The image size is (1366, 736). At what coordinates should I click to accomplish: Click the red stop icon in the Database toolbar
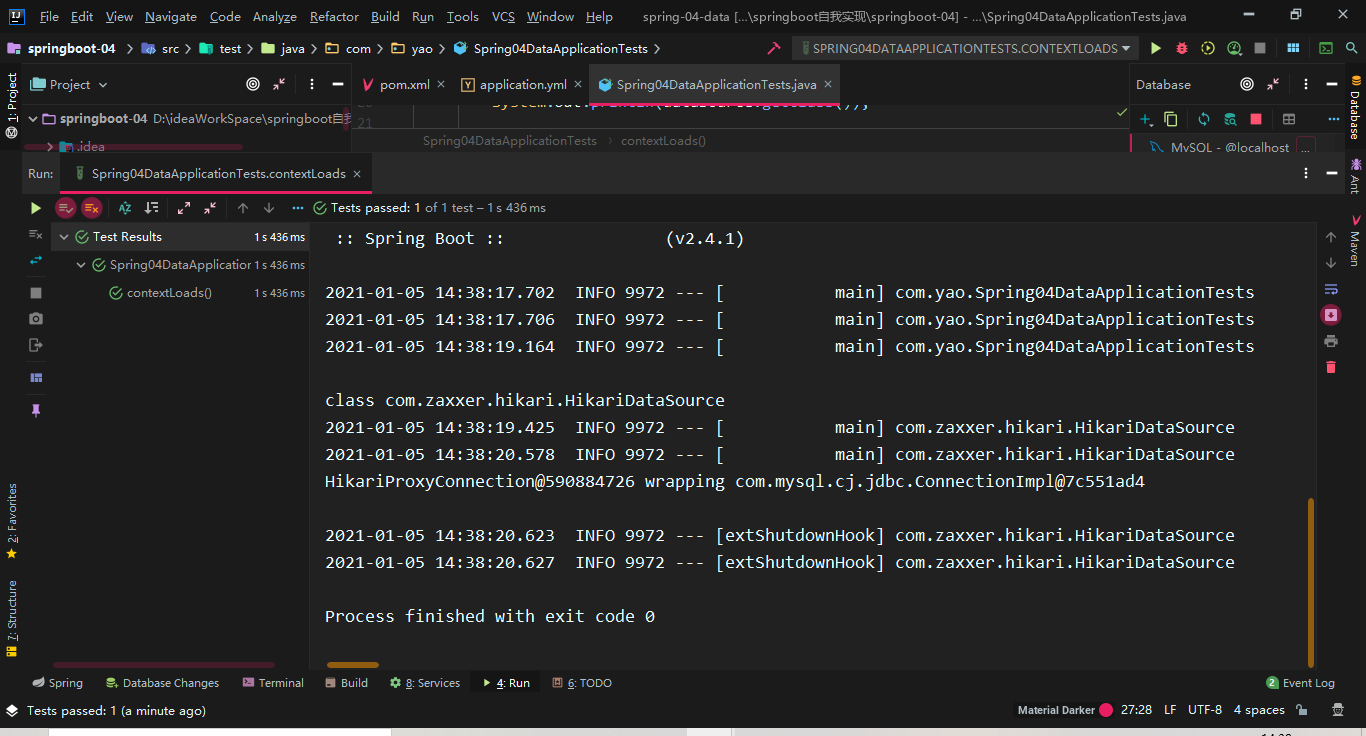(1256, 119)
